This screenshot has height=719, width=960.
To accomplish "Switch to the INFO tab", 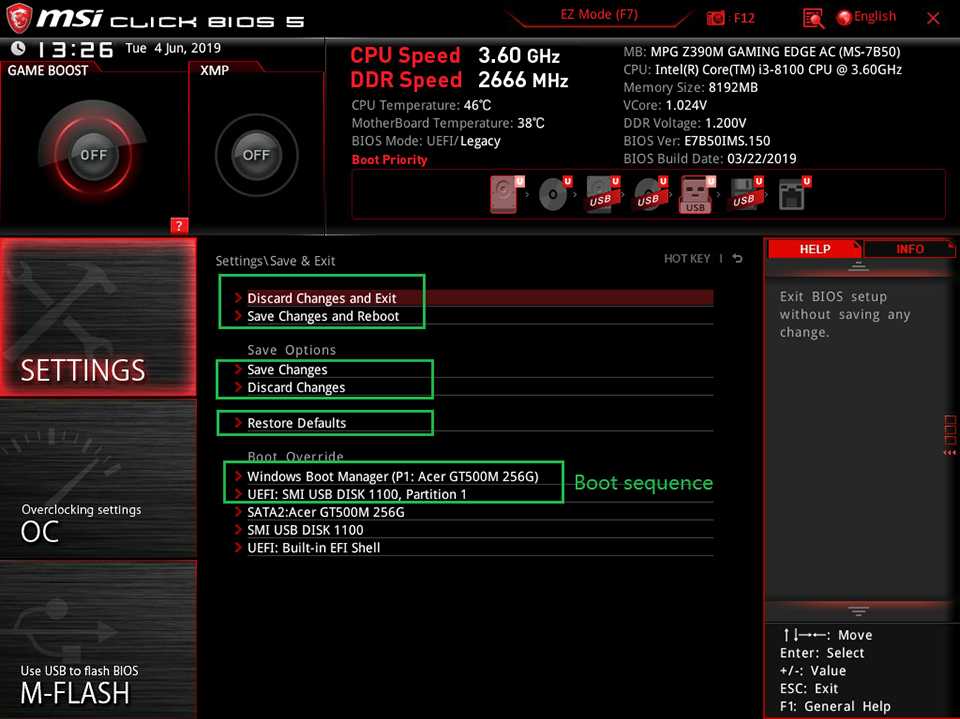I will (x=909, y=249).
